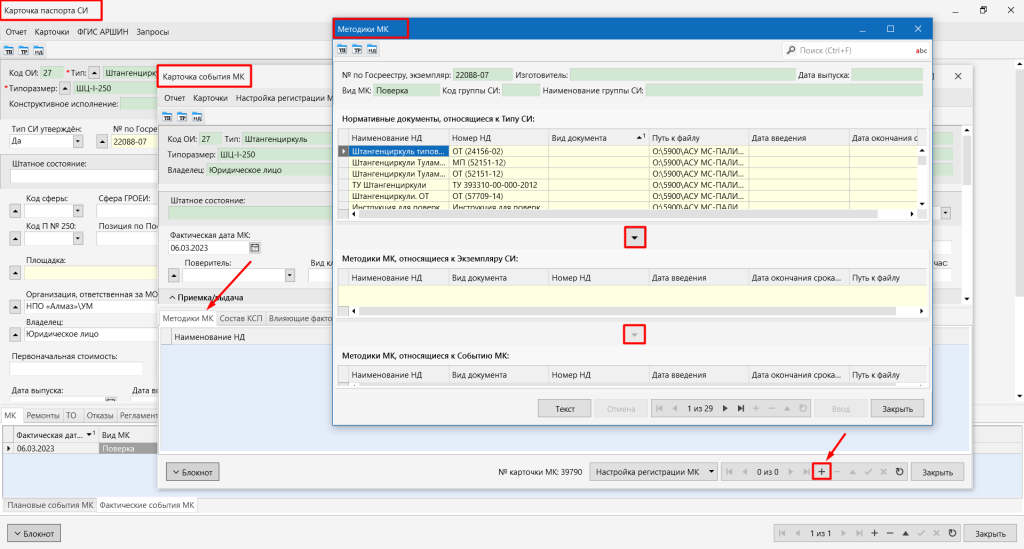
Task: Click the ТП folder icon in Методики МК toolbar
Action: coord(342,50)
